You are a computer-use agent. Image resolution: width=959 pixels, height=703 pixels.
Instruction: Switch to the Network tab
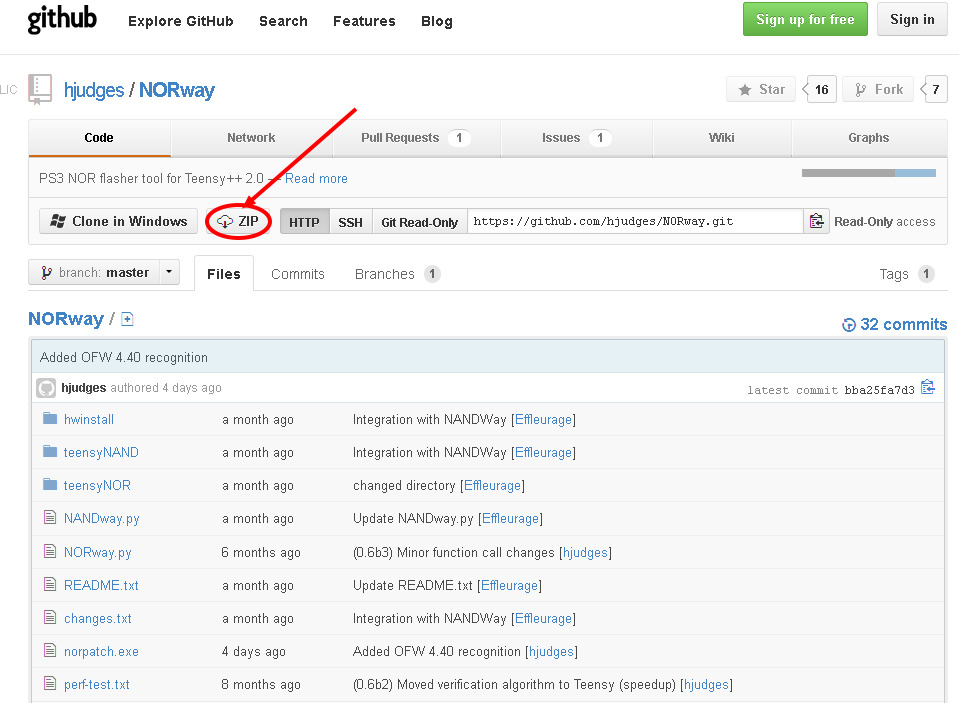coord(251,138)
